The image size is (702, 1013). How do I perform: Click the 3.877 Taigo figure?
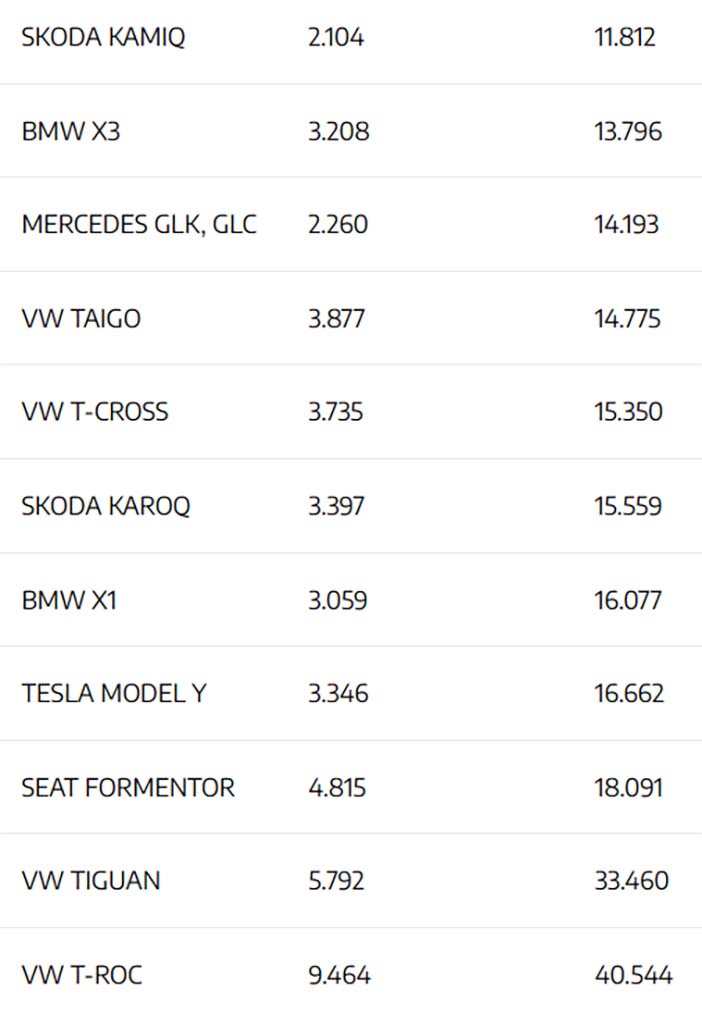coord(336,319)
